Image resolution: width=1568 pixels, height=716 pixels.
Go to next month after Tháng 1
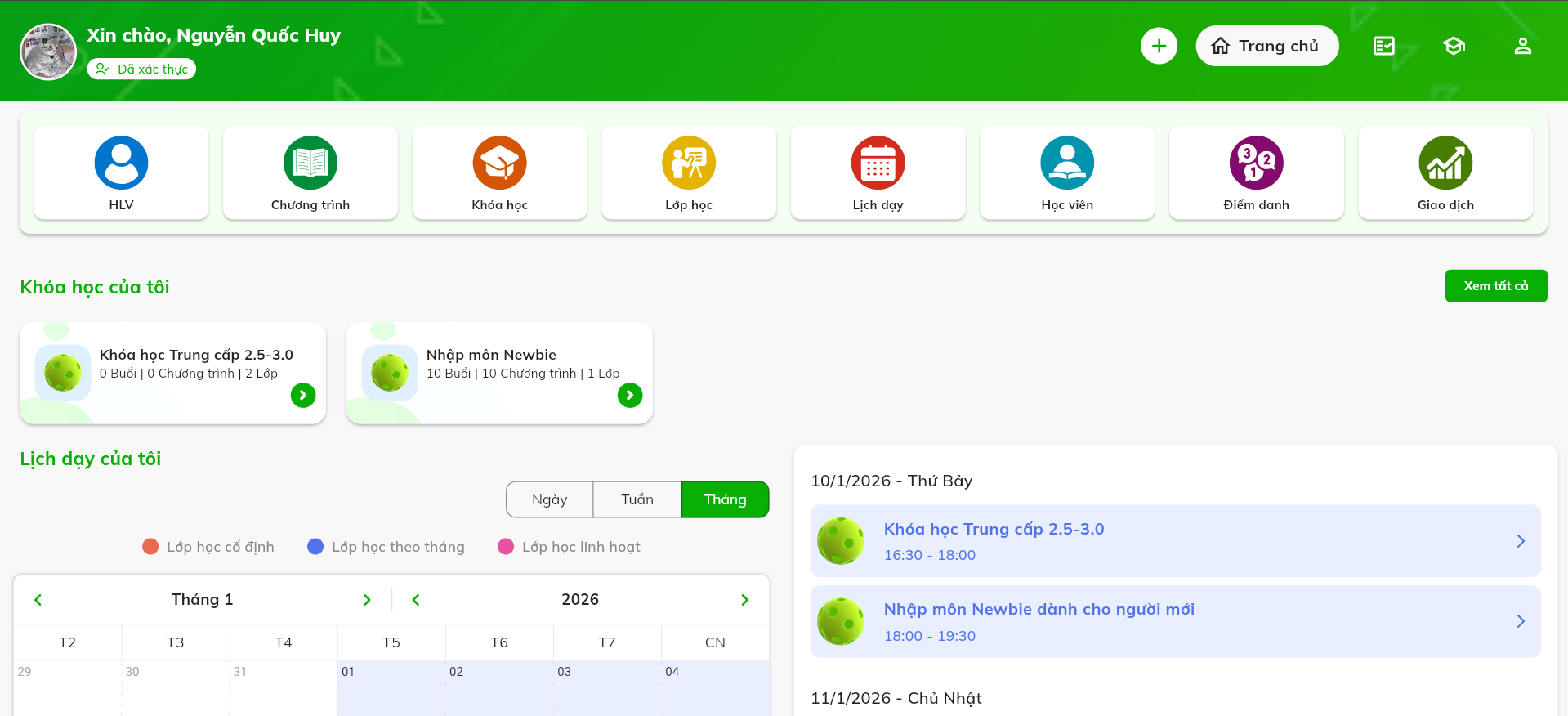click(367, 600)
